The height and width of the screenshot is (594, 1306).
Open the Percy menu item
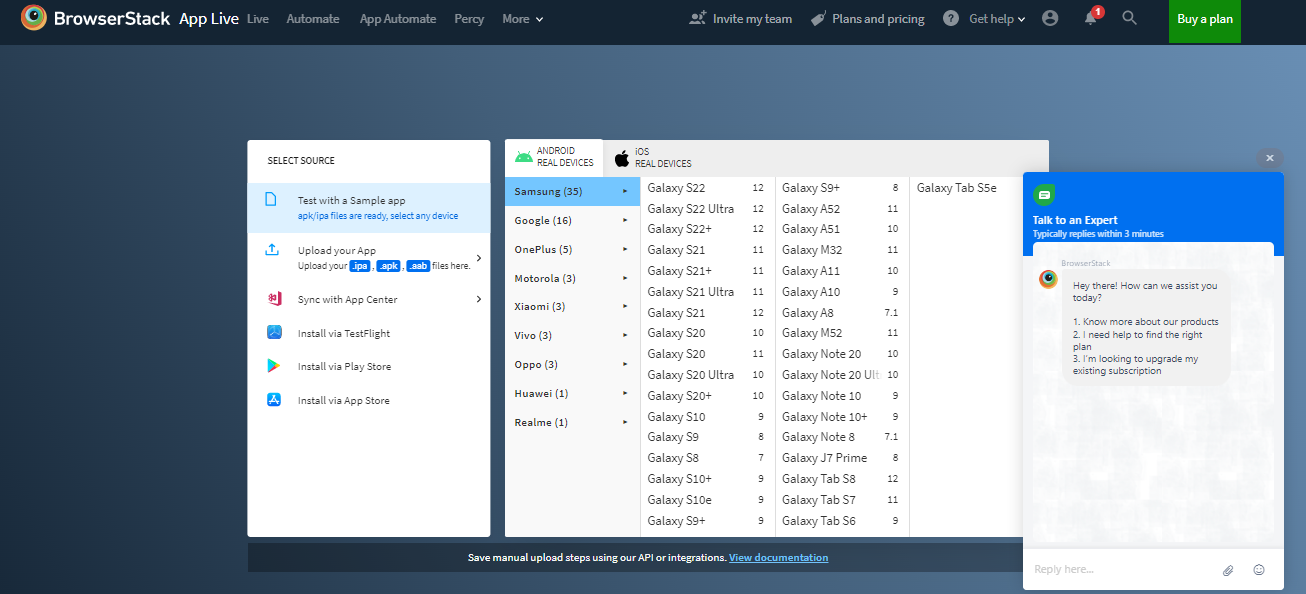(469, 19)
